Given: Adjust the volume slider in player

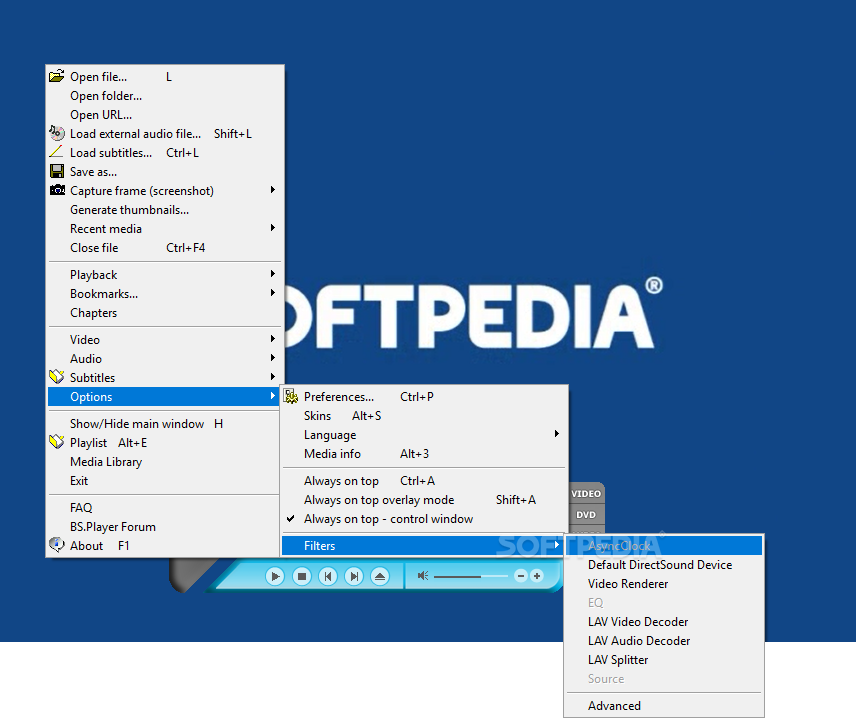Looking at the screenshot, I should coord(471,576).
